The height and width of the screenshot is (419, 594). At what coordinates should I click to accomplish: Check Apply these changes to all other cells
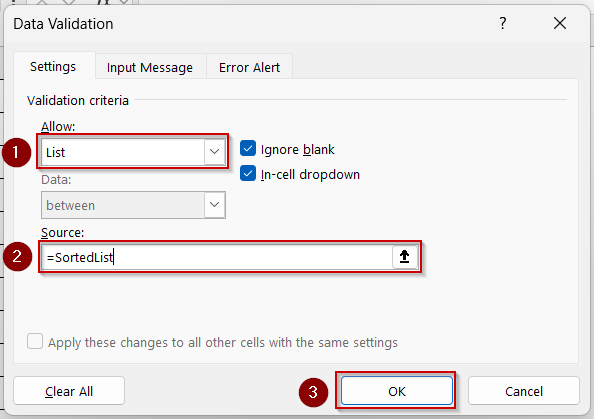point(35,341)
